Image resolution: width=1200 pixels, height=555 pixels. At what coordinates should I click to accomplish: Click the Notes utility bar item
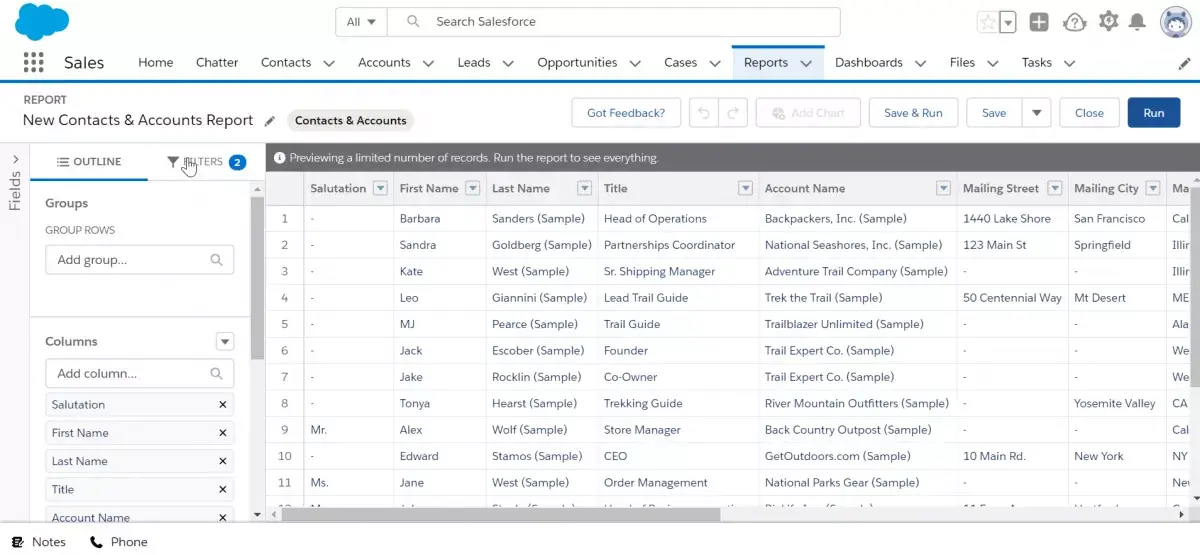pyautogui.click(x=39, y=542)
